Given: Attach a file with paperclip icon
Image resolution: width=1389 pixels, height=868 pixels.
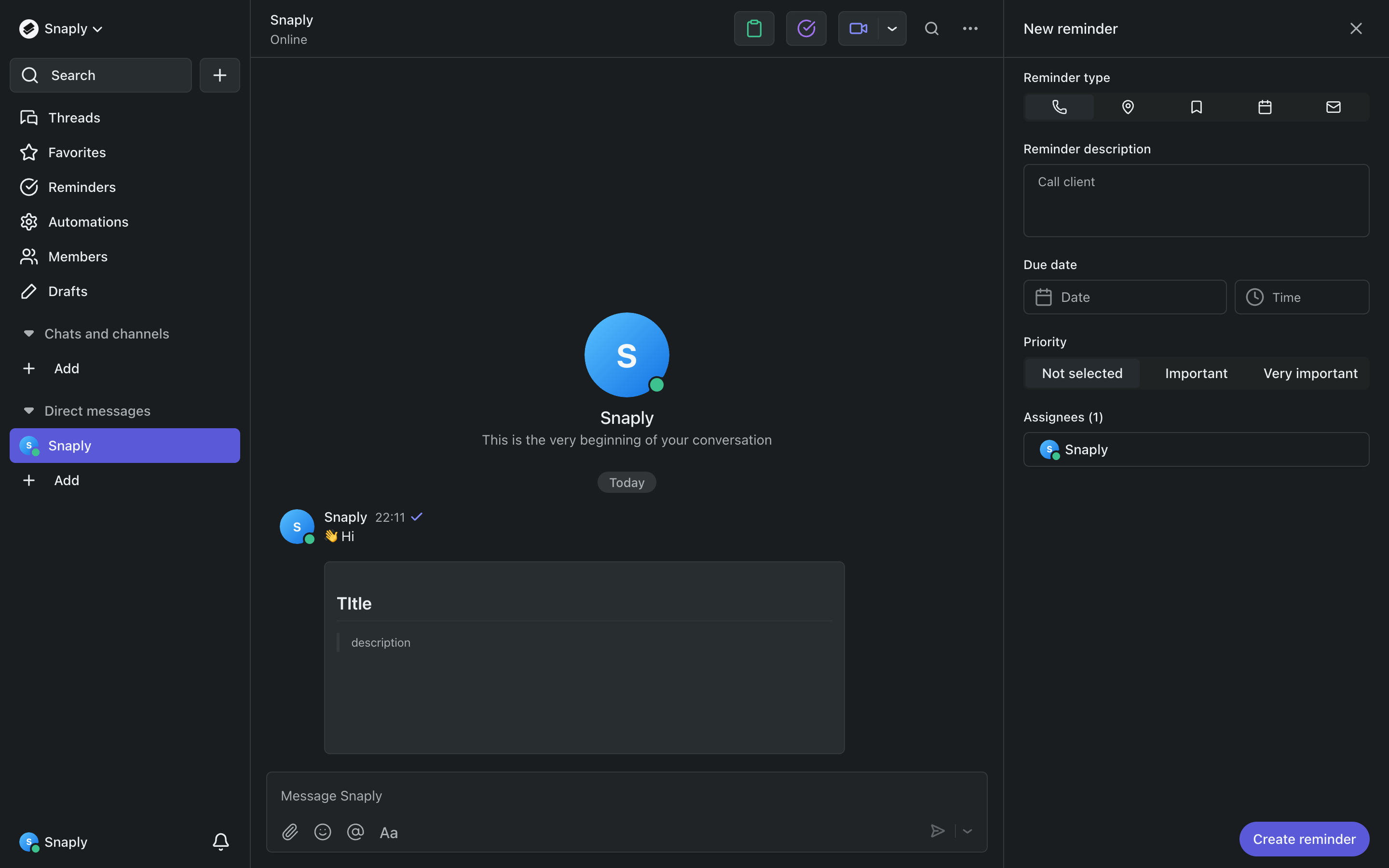Looking at the screenshot, I should pos(290,832).
